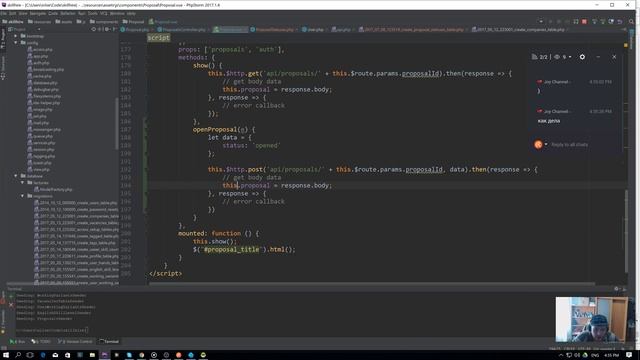The width and height of the screenshot is (640, 360).
Task: Click the Search Everywhere magnifier icon
Action: click(631, 22)
